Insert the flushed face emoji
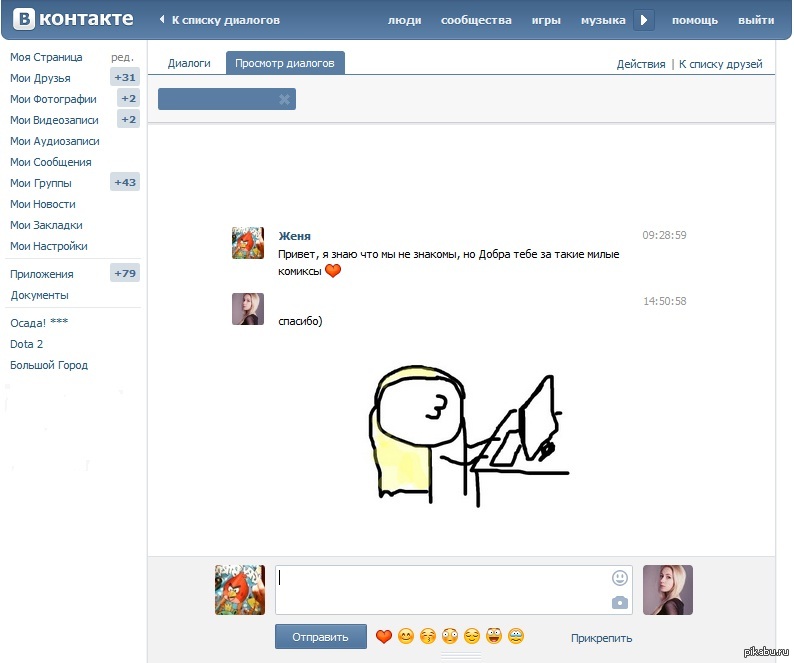The image size is (794, 663). pyautogui.click(x=450, y=637)
